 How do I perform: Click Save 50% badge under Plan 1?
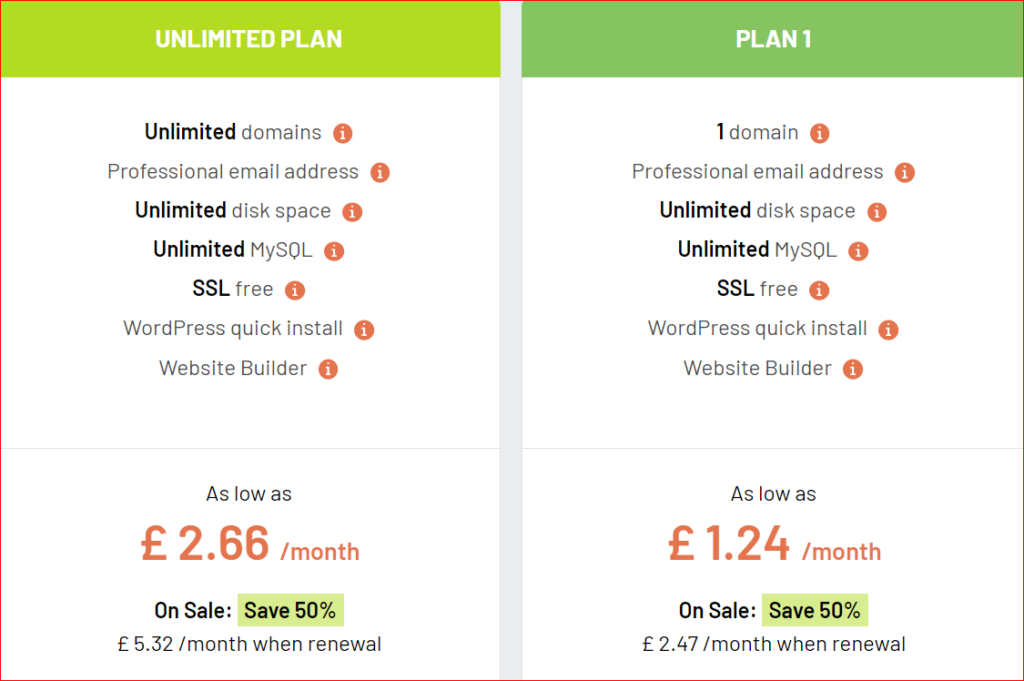815,610
